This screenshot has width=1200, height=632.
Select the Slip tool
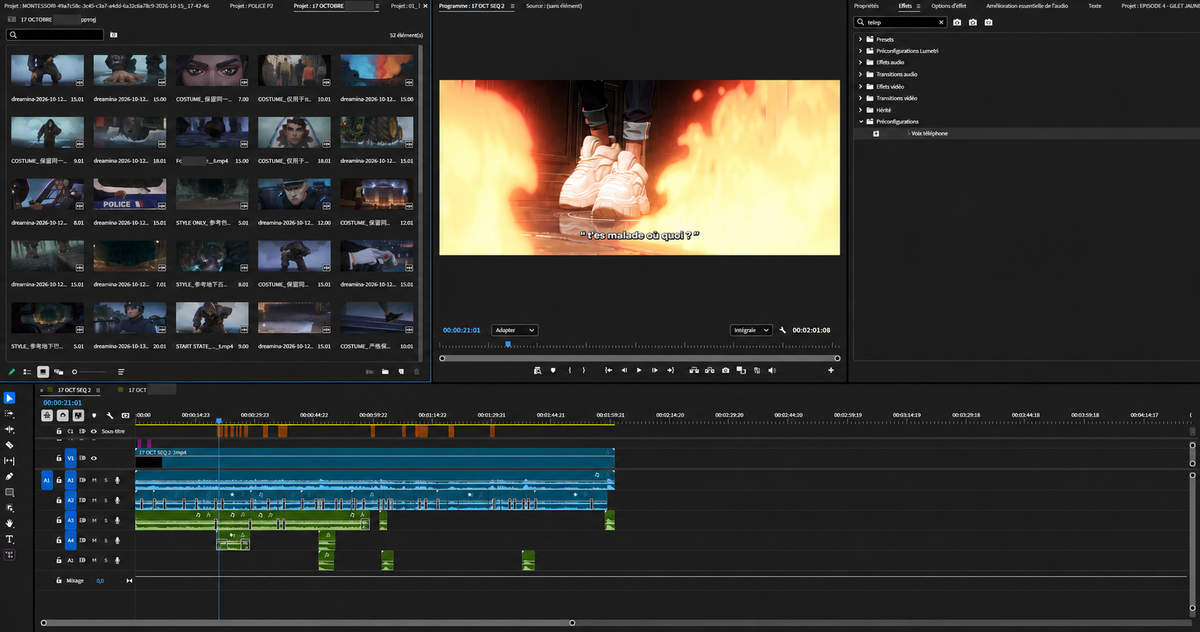9,461
